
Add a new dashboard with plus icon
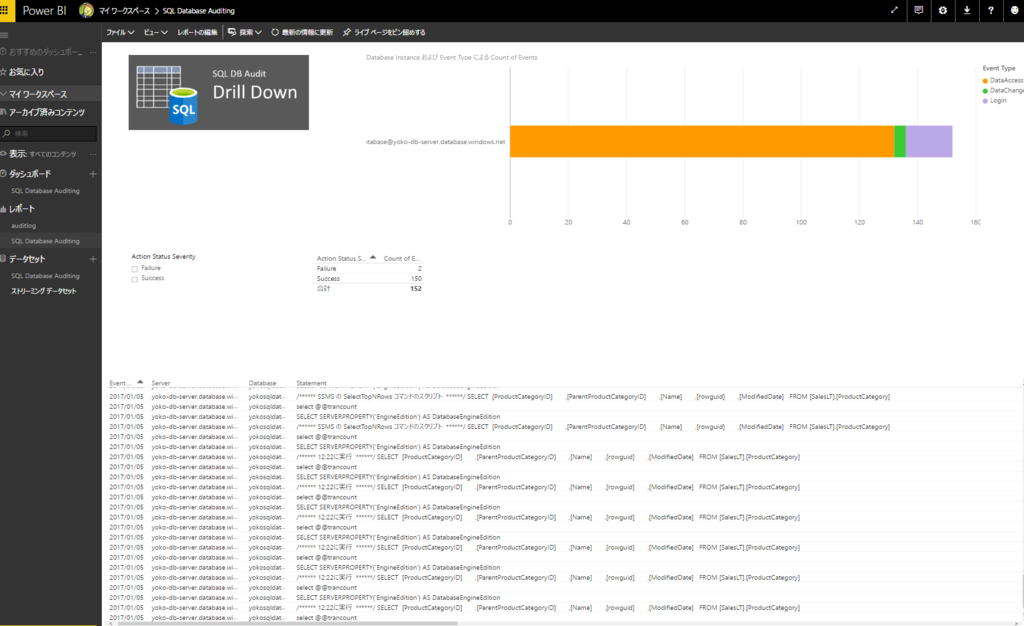point(93,174)
